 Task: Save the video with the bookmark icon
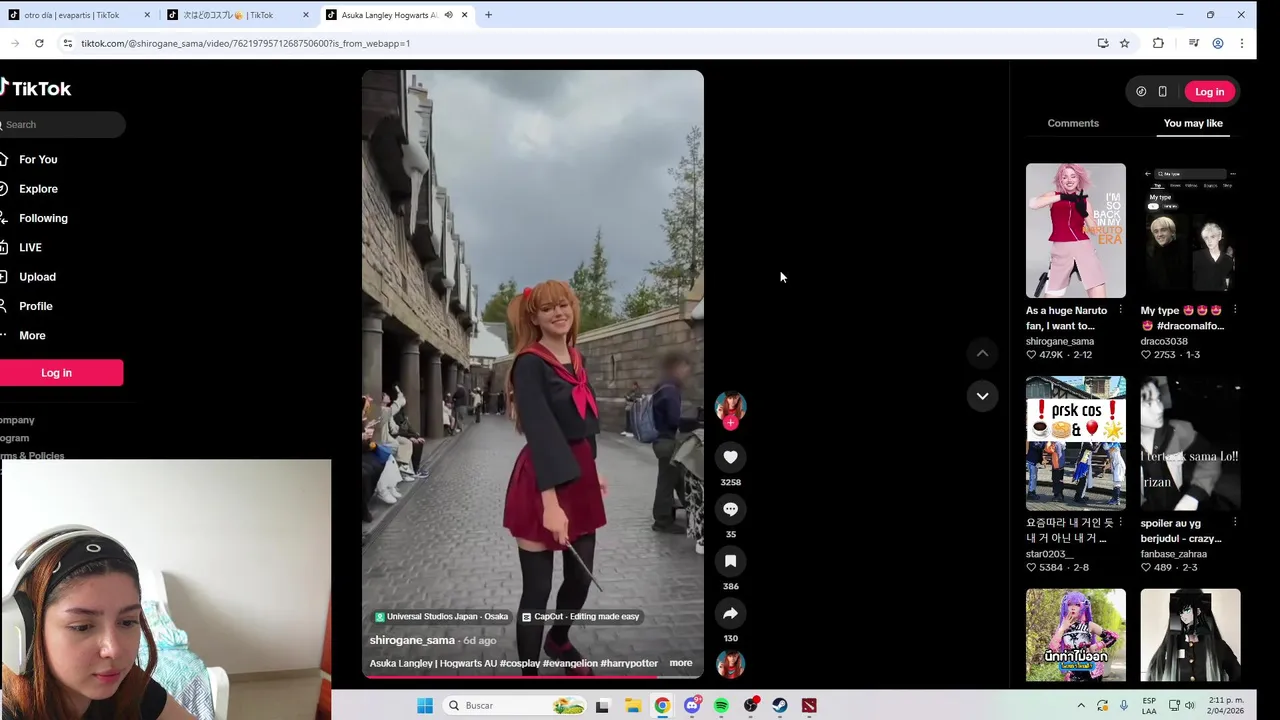click(730, 561)
